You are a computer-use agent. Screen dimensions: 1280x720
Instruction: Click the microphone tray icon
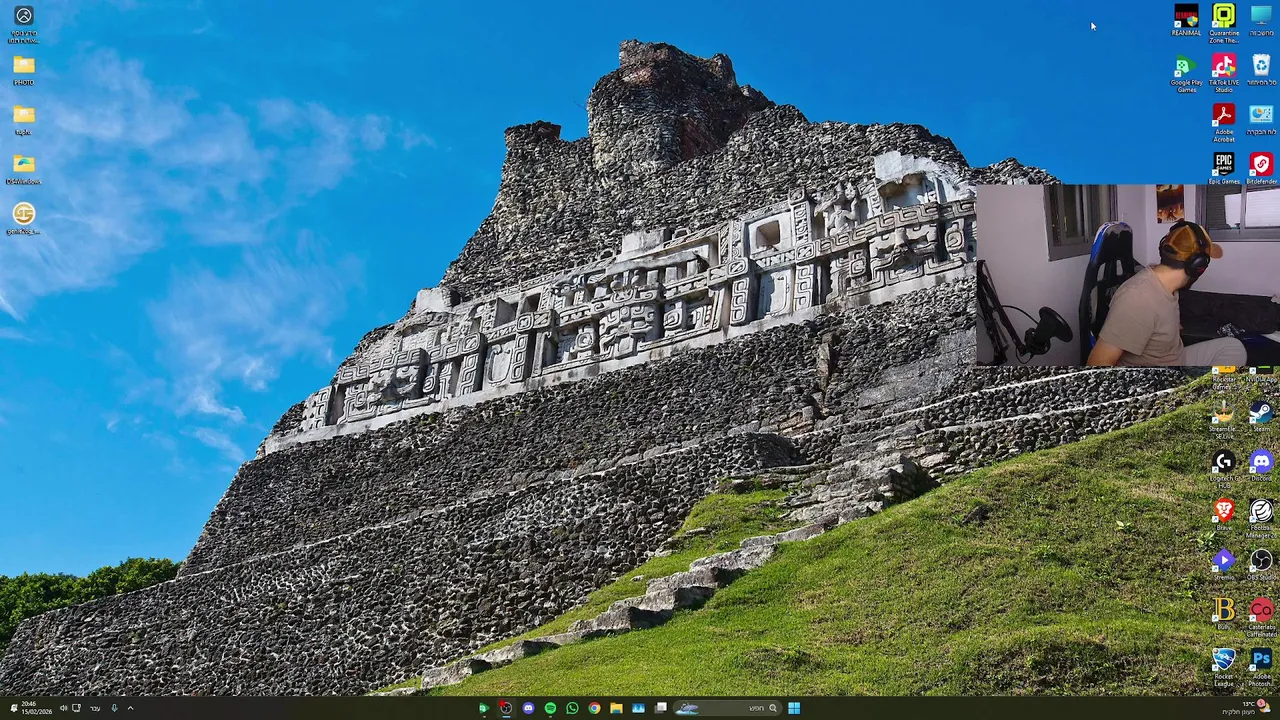114,708
